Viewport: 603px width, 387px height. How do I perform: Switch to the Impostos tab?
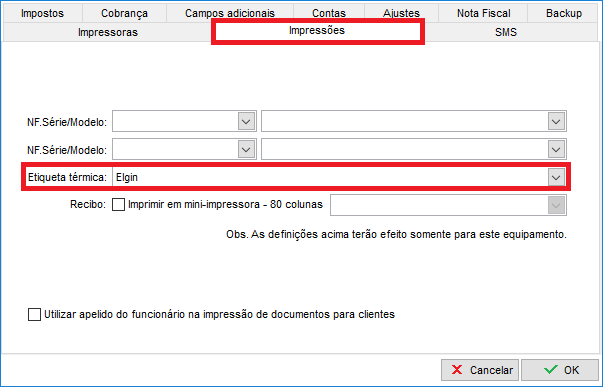(x=42, y=13)
